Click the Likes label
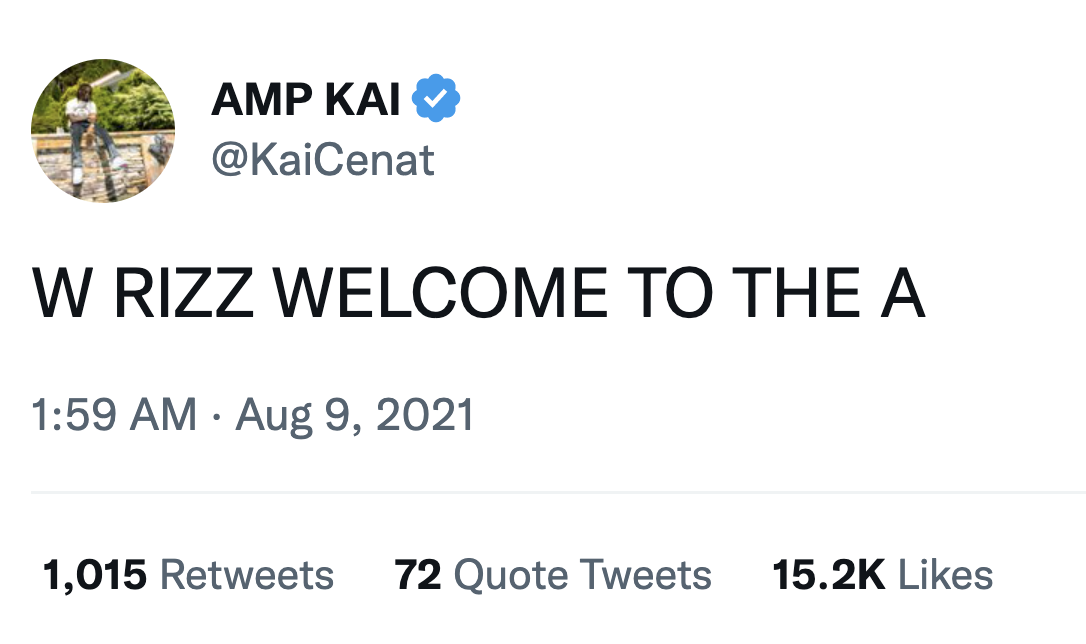The image size is (1086, 644). click(x=945, y=575)
